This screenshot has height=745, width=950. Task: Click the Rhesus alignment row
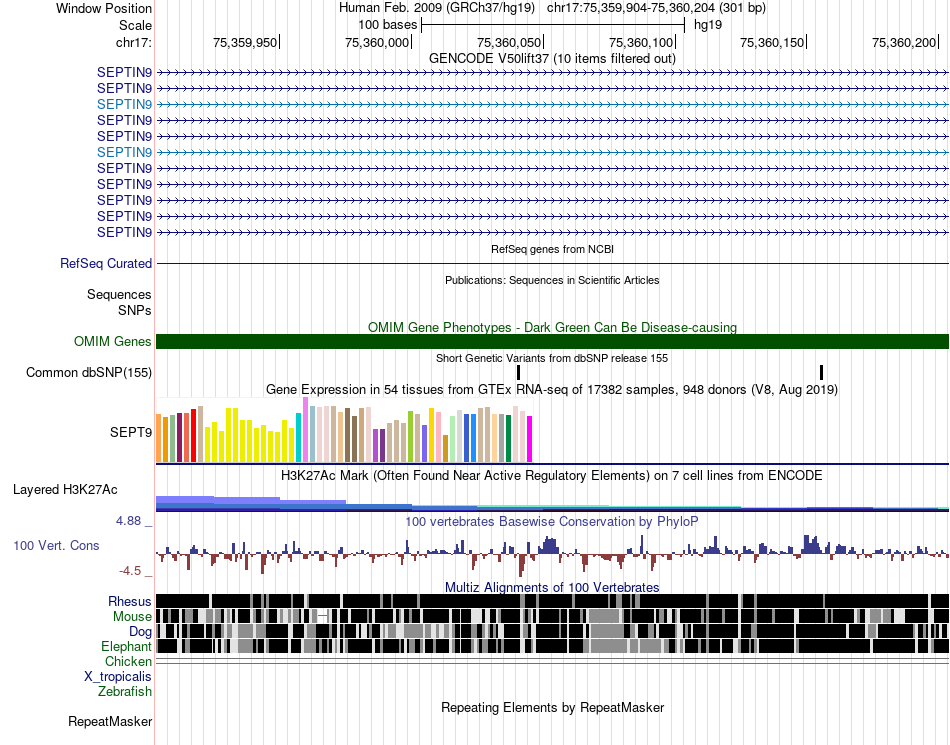(x=553, y=601)
